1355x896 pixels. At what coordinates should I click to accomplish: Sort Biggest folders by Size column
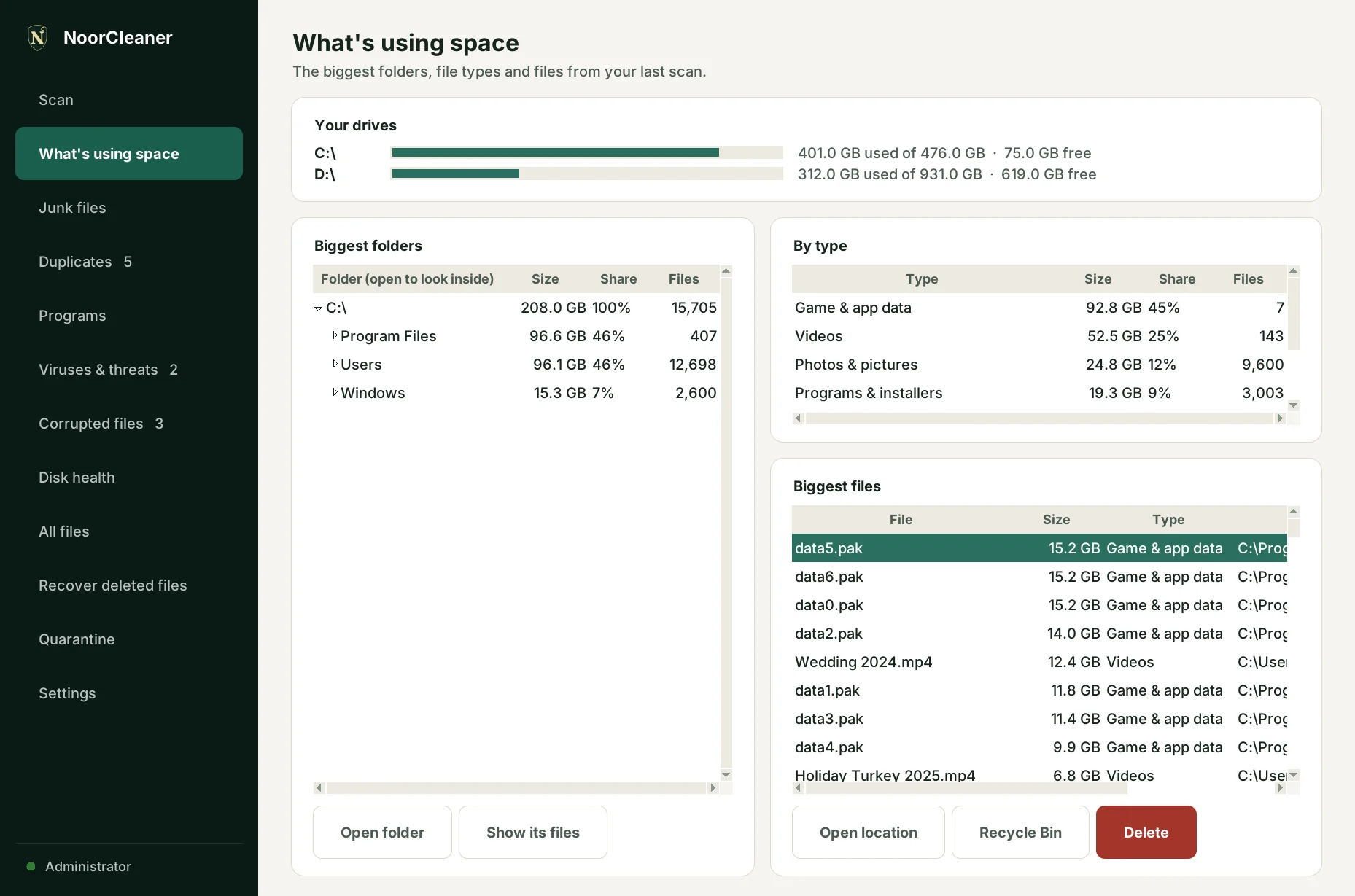(545, 279)
